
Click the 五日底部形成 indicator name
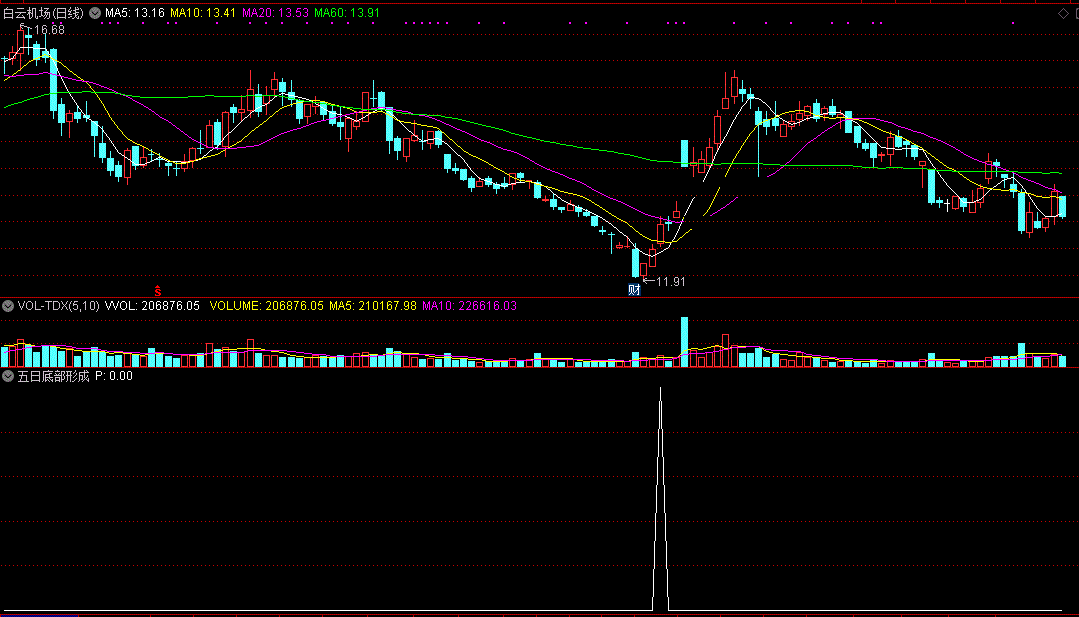[x=53, y=376]
